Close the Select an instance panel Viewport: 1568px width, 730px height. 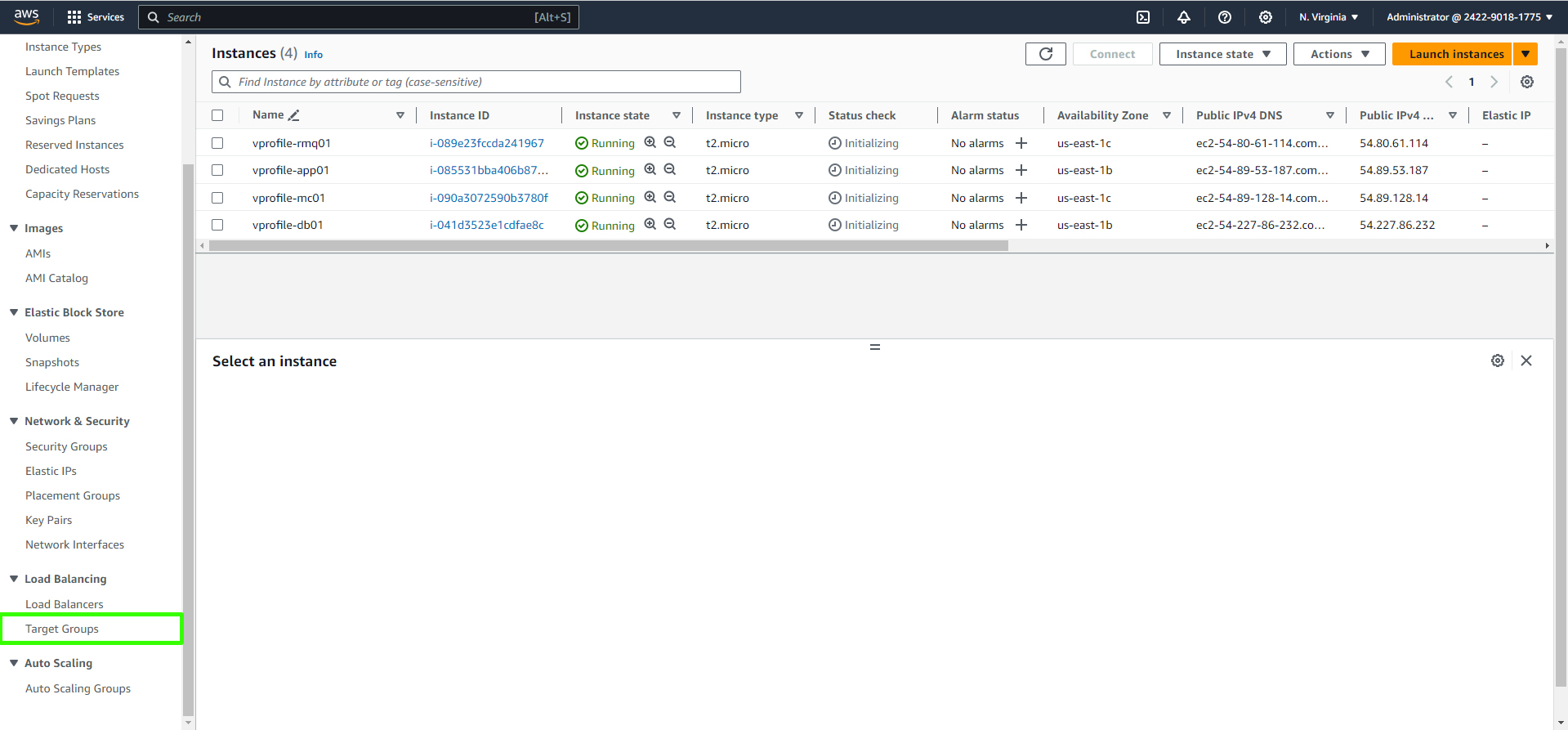(1526, 361)
